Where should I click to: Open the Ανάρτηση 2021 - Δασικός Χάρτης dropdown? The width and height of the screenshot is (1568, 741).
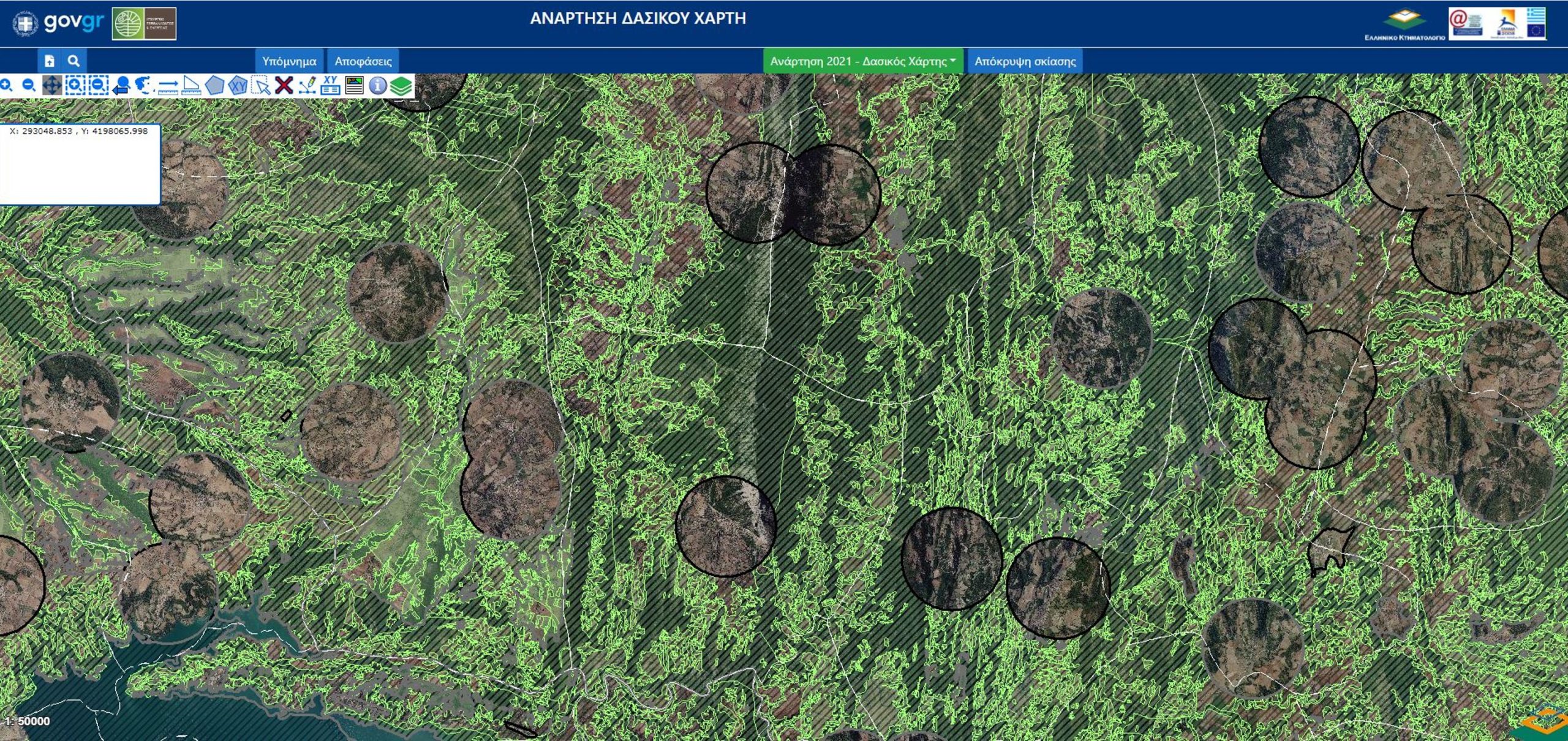click(863, 61)
